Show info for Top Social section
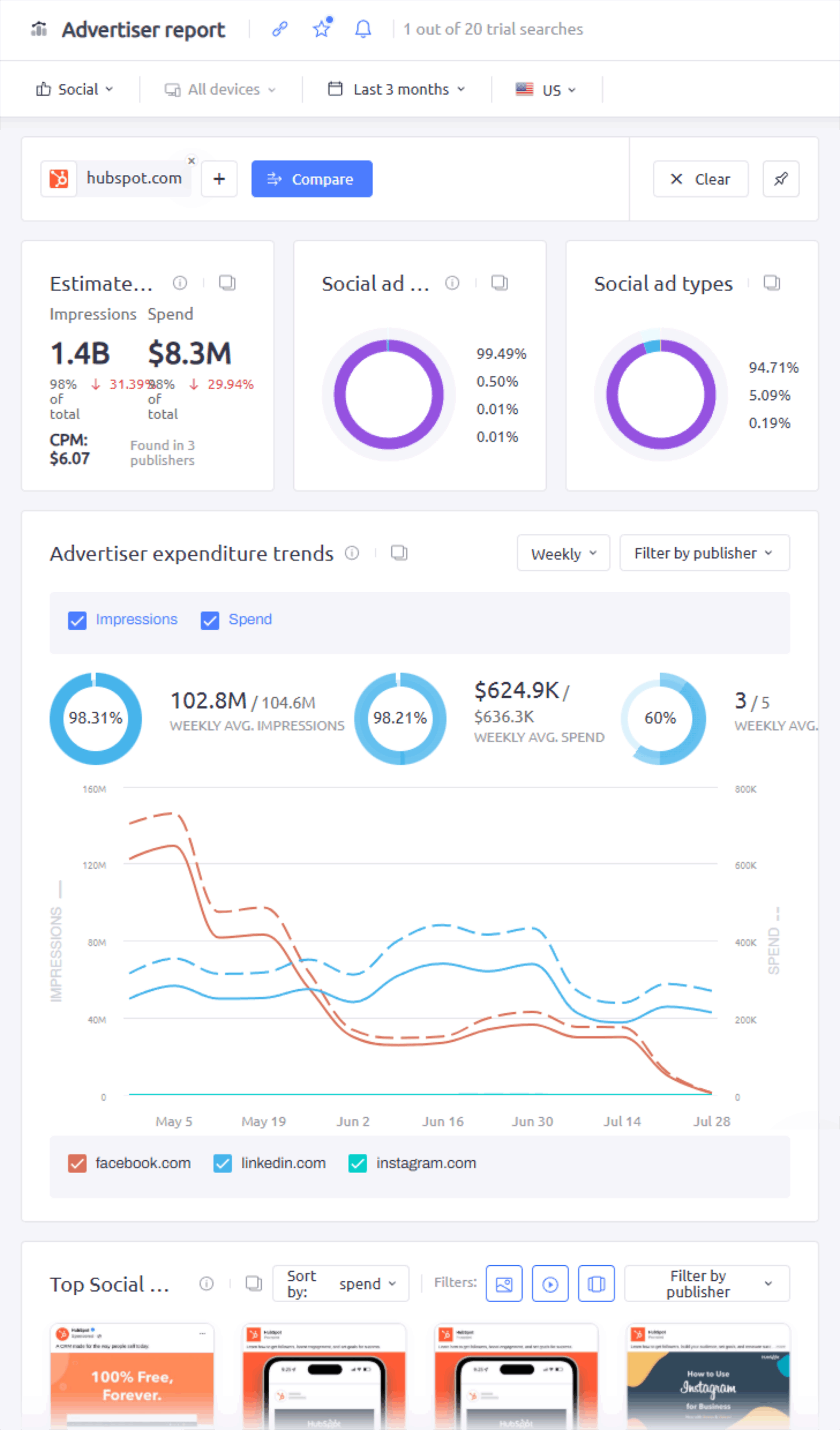Screen dimensions: 840x1430 (207, 1284)
